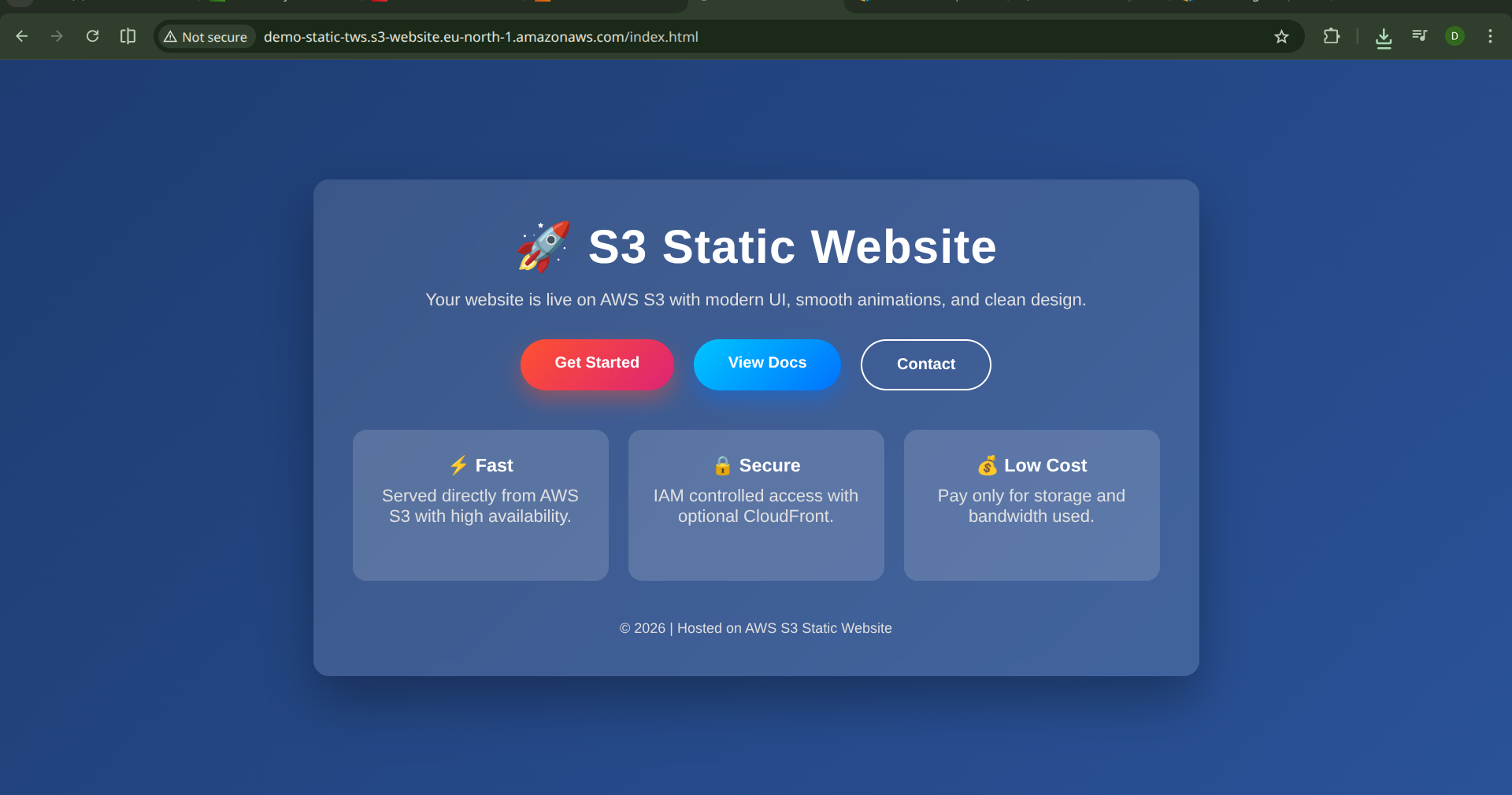Open the media controls icon
Image resolution: width=1512 pixels, height=795 pixels.
(x=1419, y=36)
